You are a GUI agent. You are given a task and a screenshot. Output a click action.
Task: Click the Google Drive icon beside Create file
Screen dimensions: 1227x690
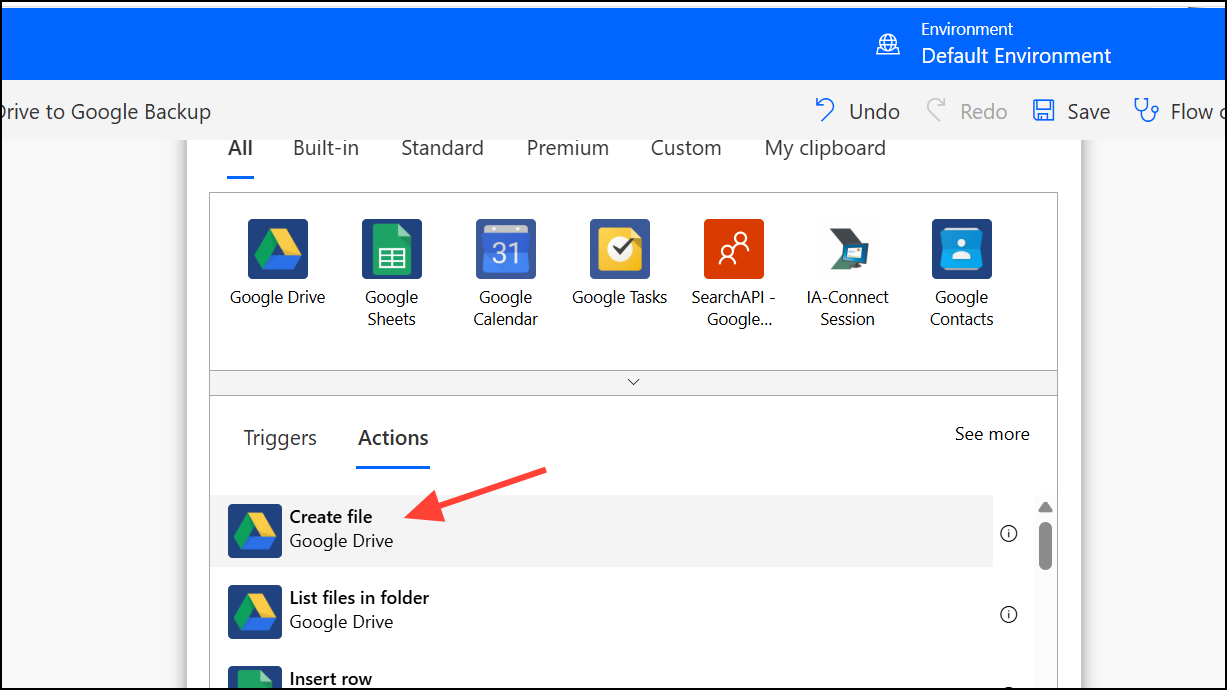255,530
